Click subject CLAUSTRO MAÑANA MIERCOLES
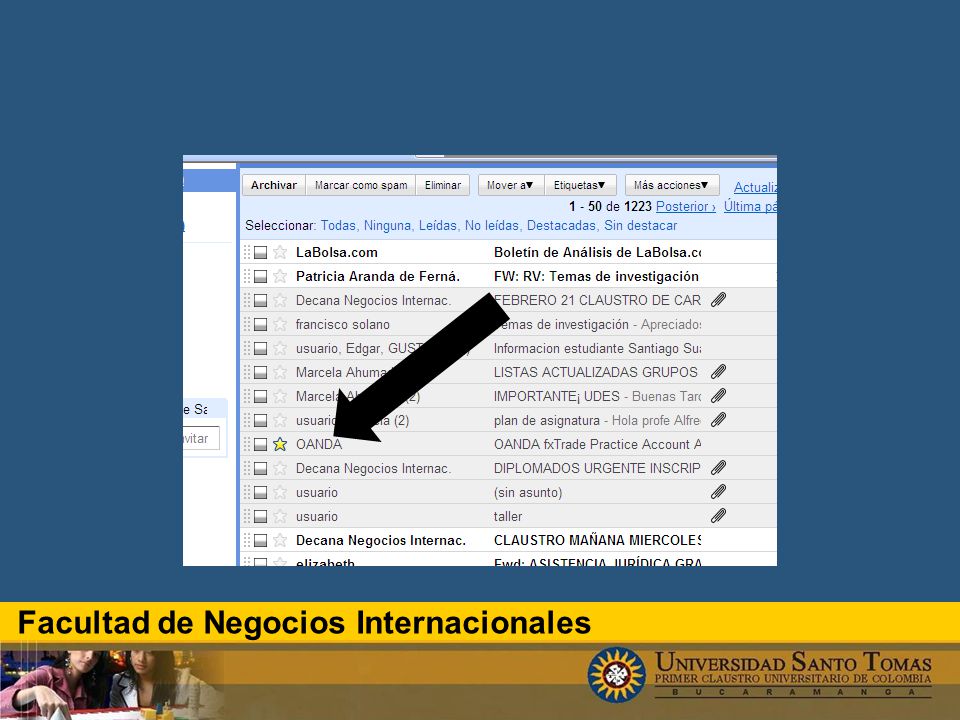 click(x=597, y=541)
